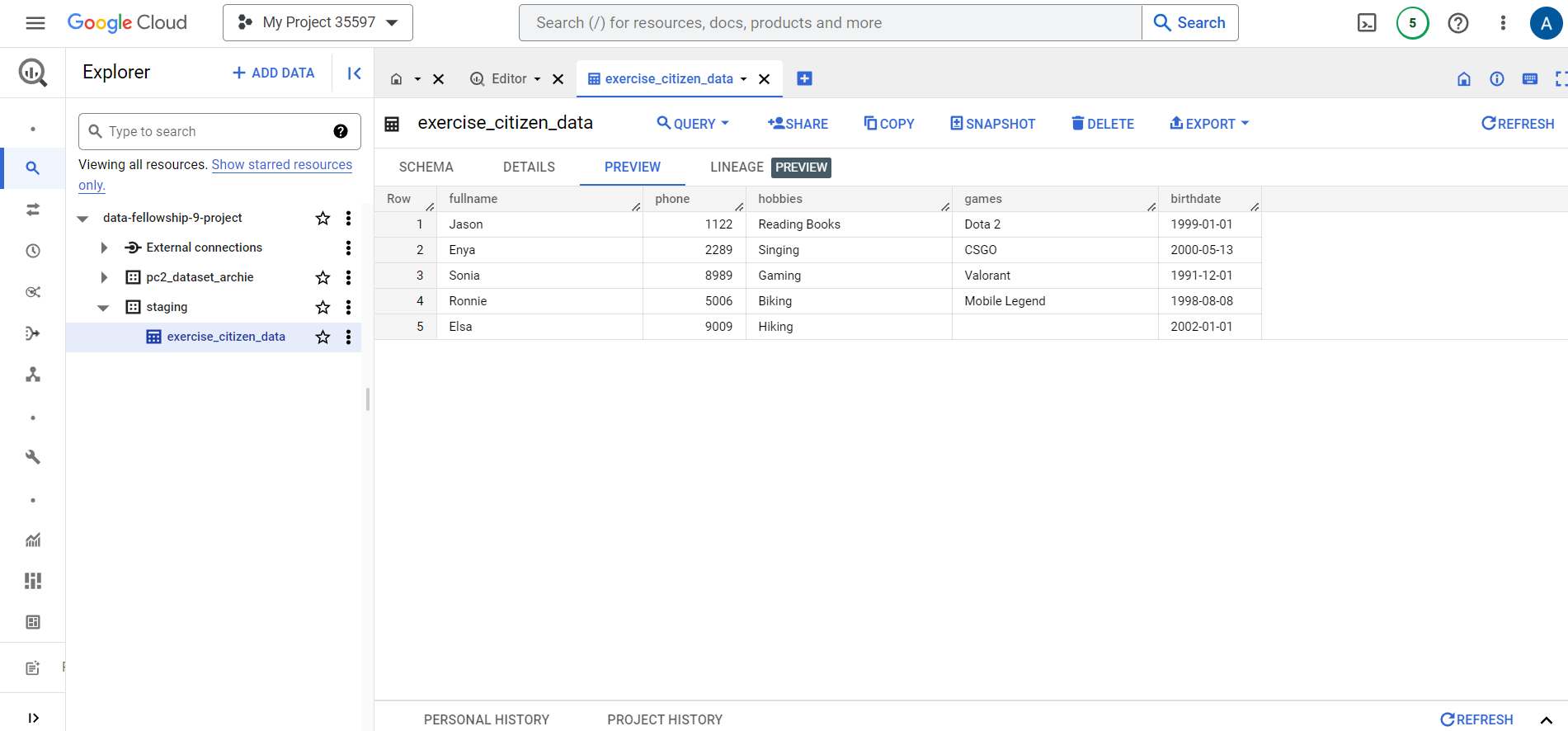Screen dimensions: 1568x731
Task: Expand External connections node
Action: (104, 248)
